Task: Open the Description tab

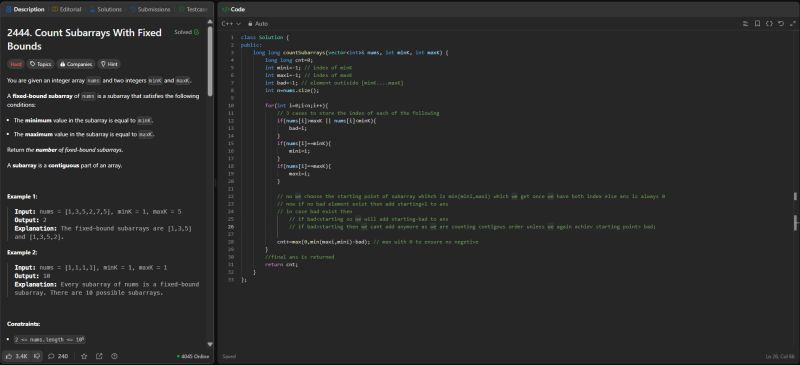Action: (x=25, y=9)
